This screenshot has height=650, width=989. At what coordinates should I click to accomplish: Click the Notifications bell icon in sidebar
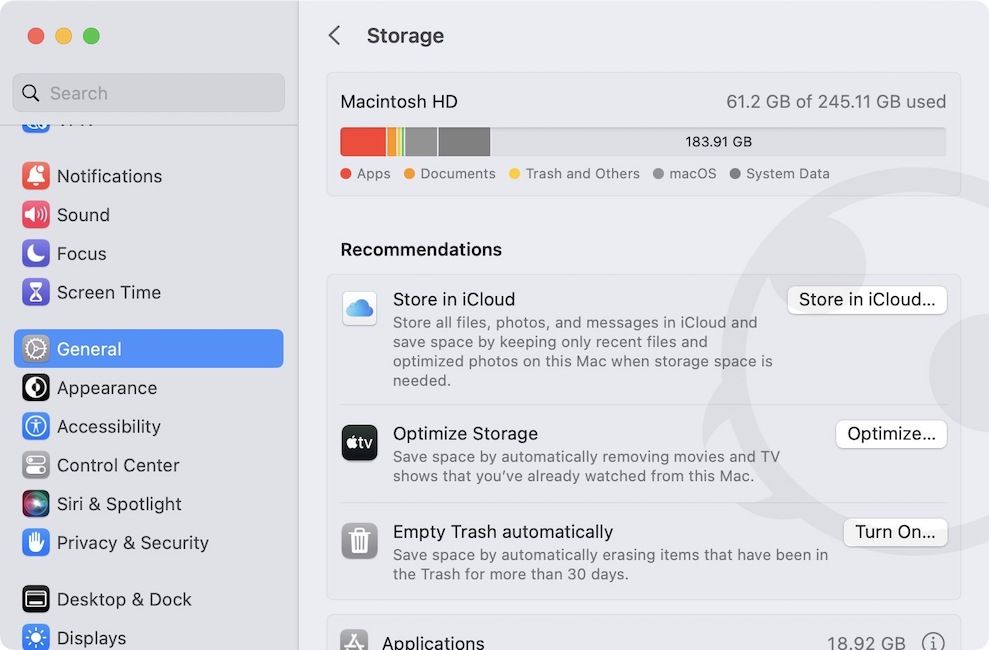(x=36, y=176)
